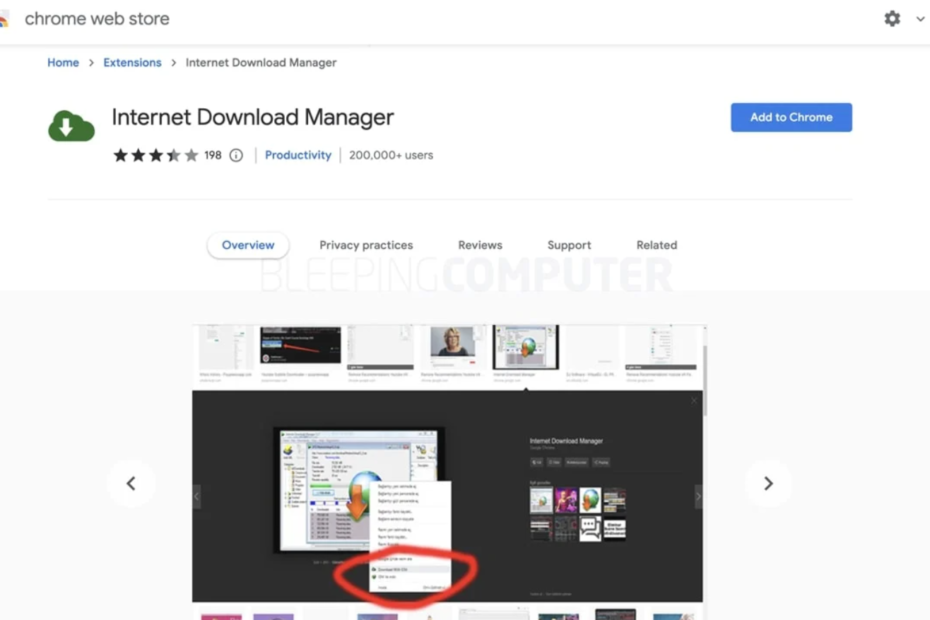
Task: Click the 198 ratings count
Action: (x=213, y=155)
